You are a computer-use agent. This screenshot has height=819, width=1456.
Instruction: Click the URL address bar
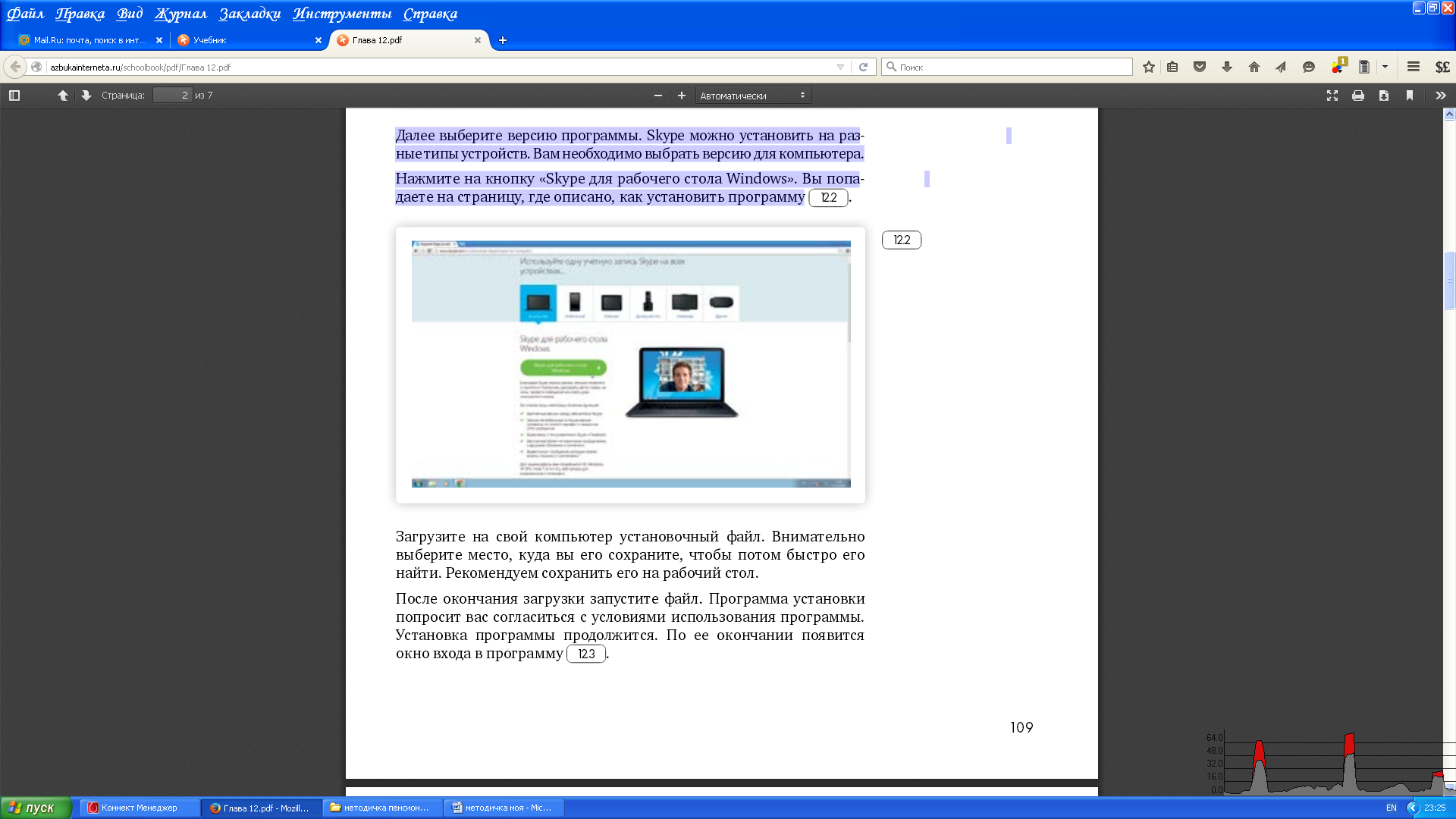click(440, 67)
